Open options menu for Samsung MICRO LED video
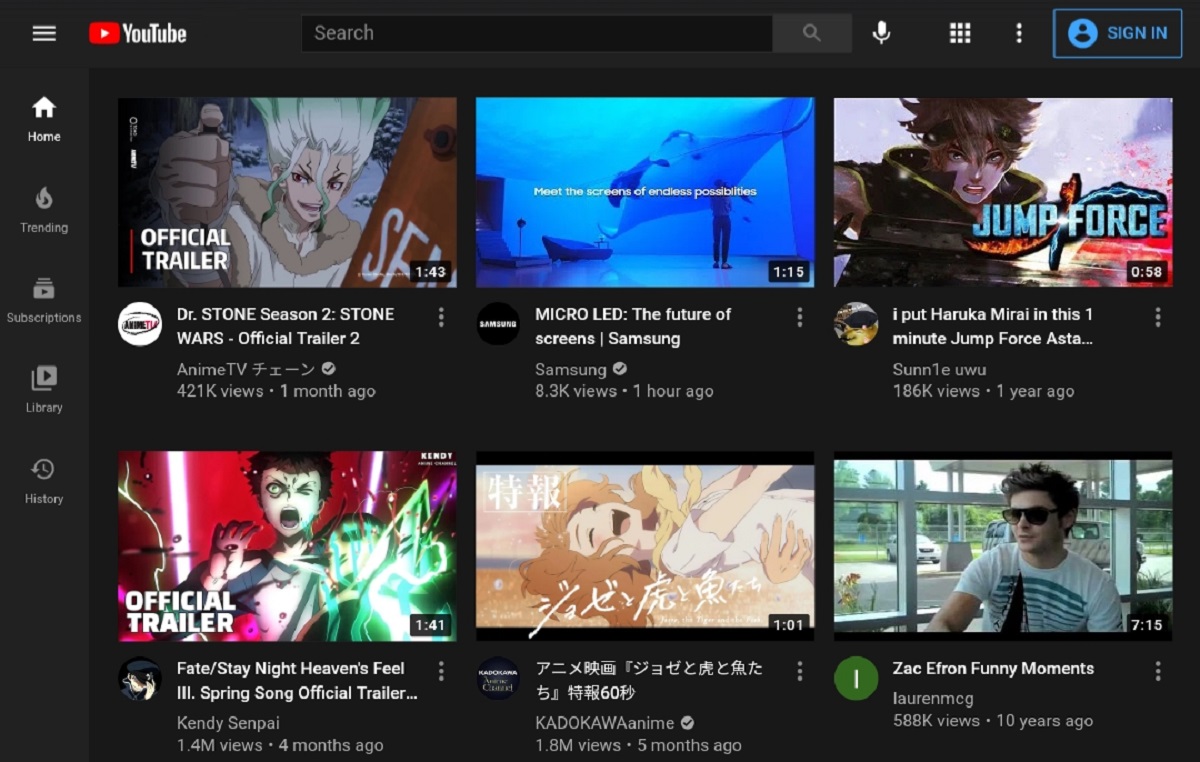This screenshot has height=762, width=1200. tap(799, 317)
